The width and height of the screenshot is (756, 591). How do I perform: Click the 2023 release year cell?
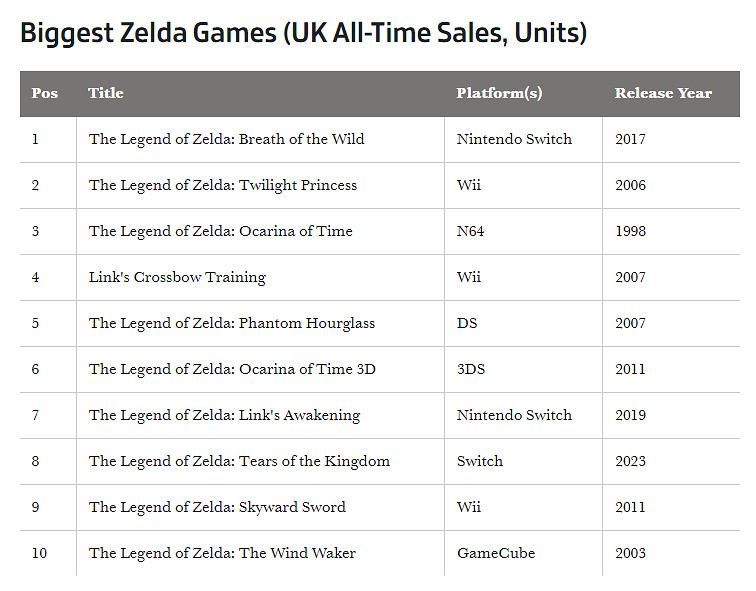point(630,461)
